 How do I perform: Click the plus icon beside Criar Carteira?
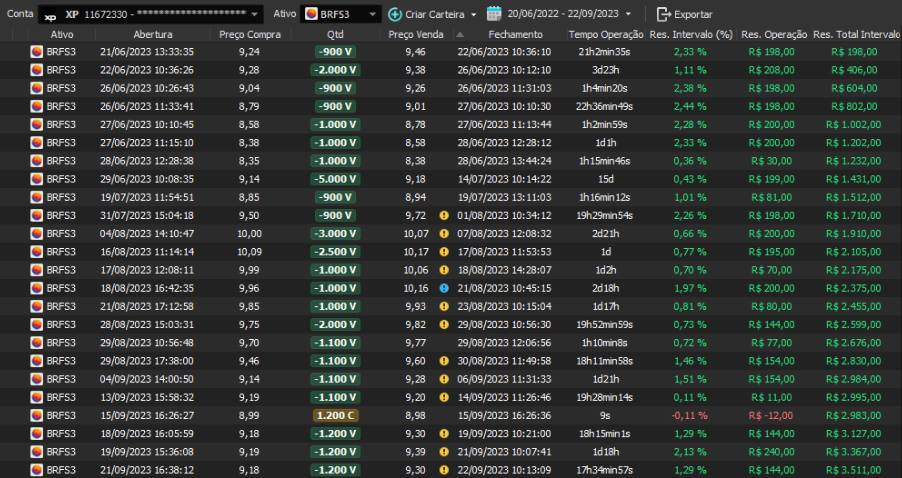point(395,14)
